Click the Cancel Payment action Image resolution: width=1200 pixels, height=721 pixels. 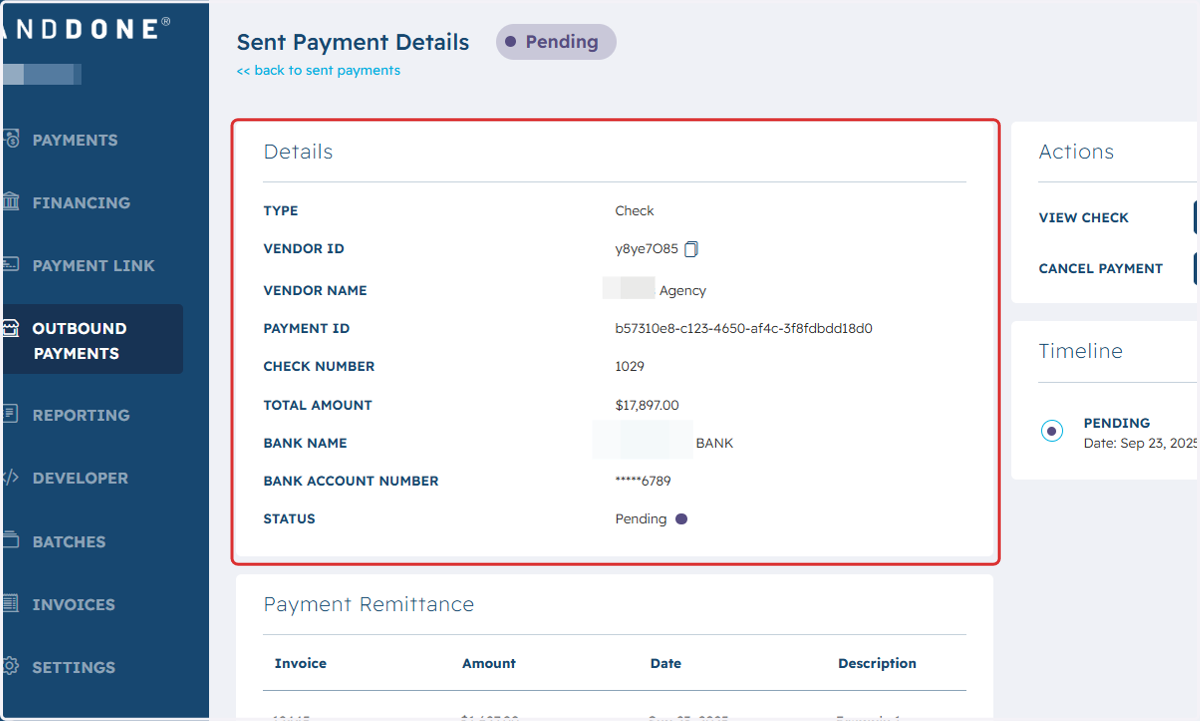point(1100,268)
